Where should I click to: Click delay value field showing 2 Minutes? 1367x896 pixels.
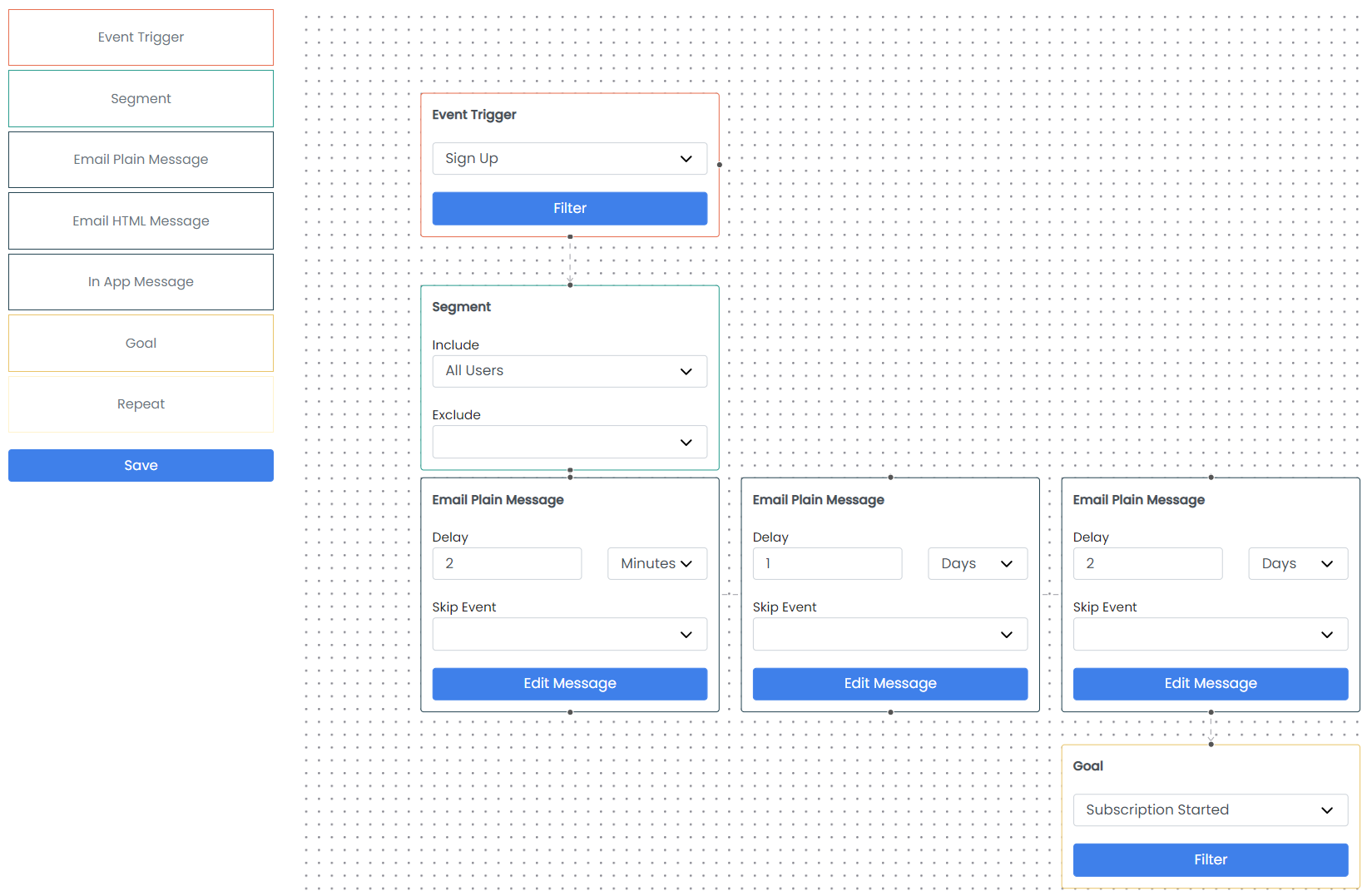point(507,563)
